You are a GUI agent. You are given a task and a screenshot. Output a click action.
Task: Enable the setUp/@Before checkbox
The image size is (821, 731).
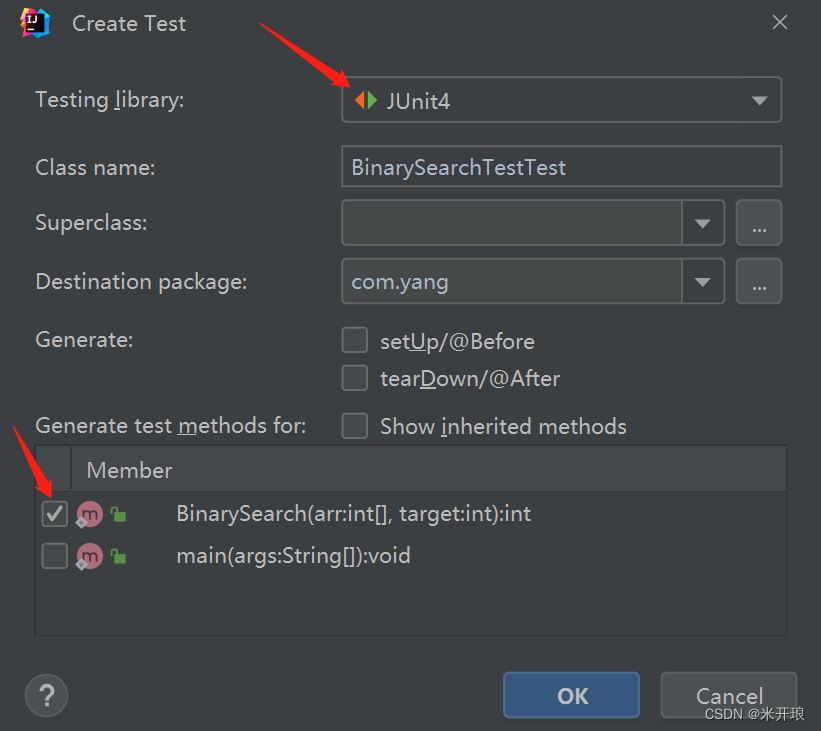click(354, 340)
